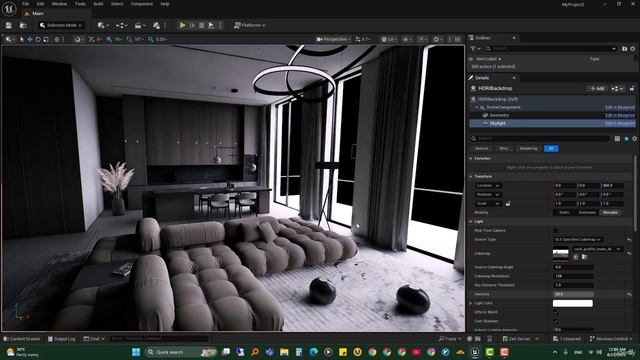Click the Stop simulation button
Image resolution: width=640 pixels, height=360 pixels.
point(202,25)
